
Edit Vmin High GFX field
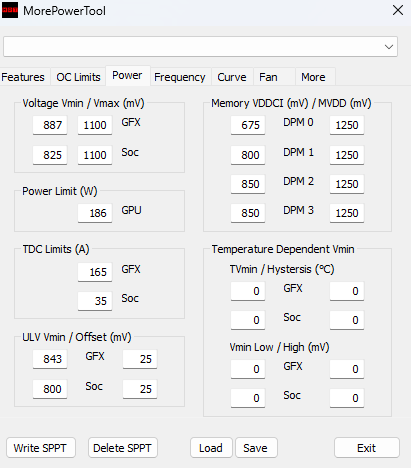point(347,369)
